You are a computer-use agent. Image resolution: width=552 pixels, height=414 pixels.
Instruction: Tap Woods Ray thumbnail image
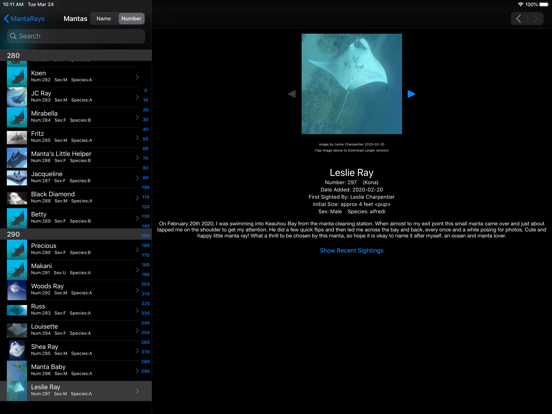coord(17,290)
